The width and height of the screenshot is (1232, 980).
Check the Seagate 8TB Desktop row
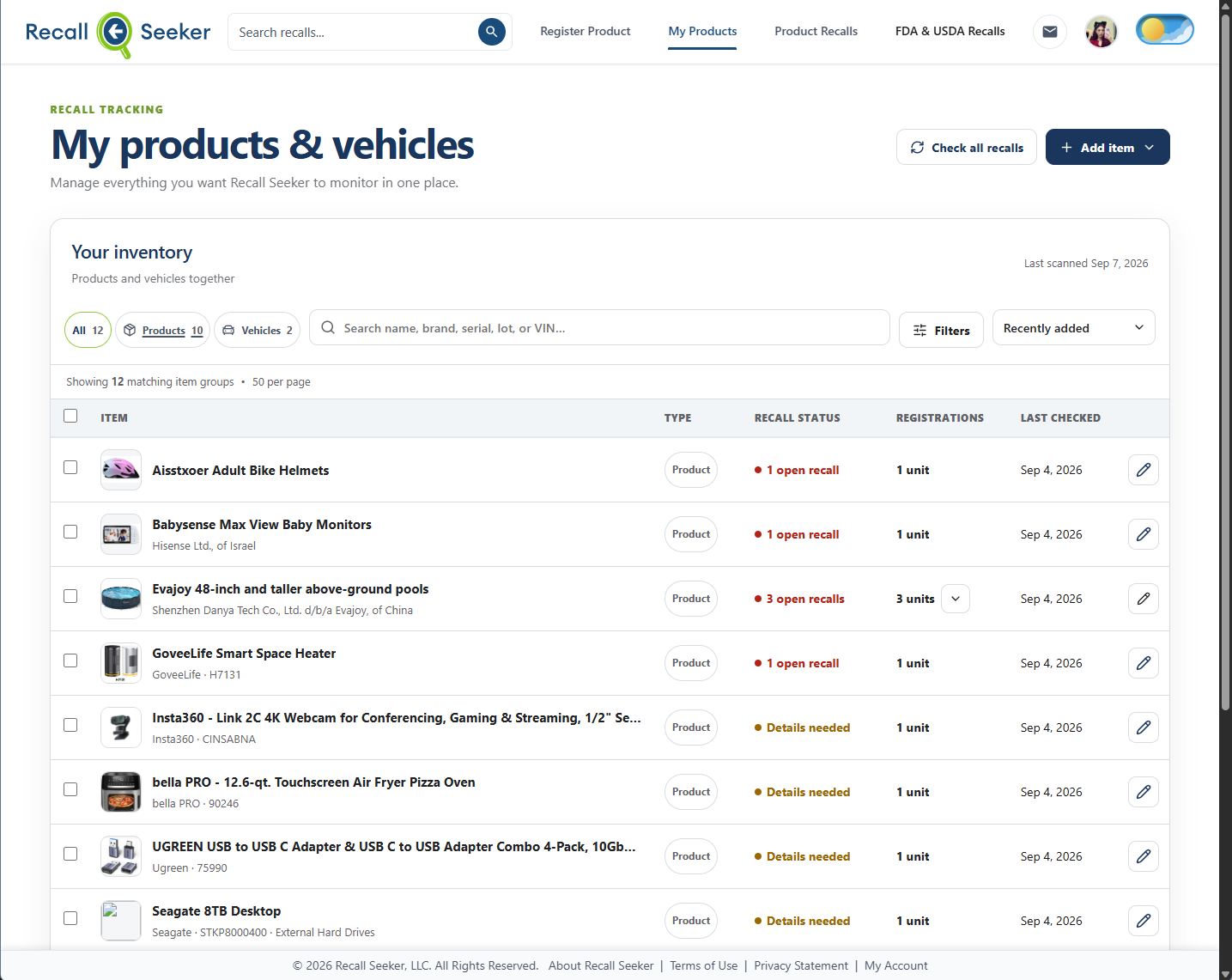(70, 918)
